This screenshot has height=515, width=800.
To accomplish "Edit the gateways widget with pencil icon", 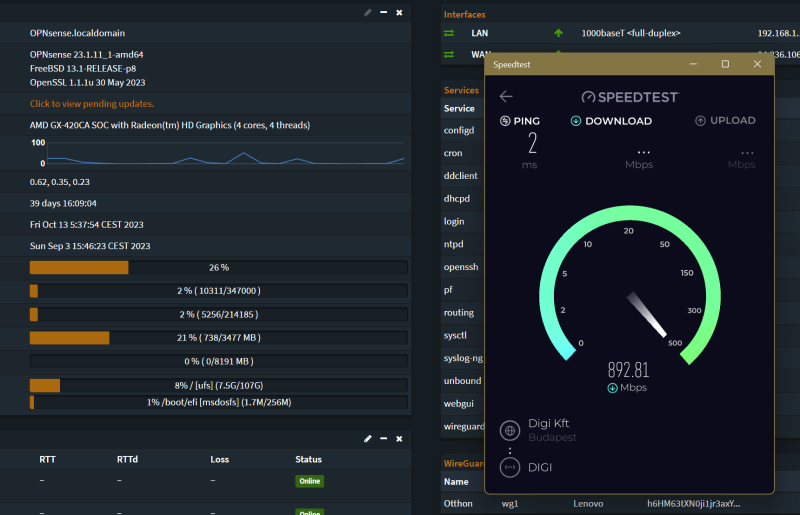I will (368, 438).
